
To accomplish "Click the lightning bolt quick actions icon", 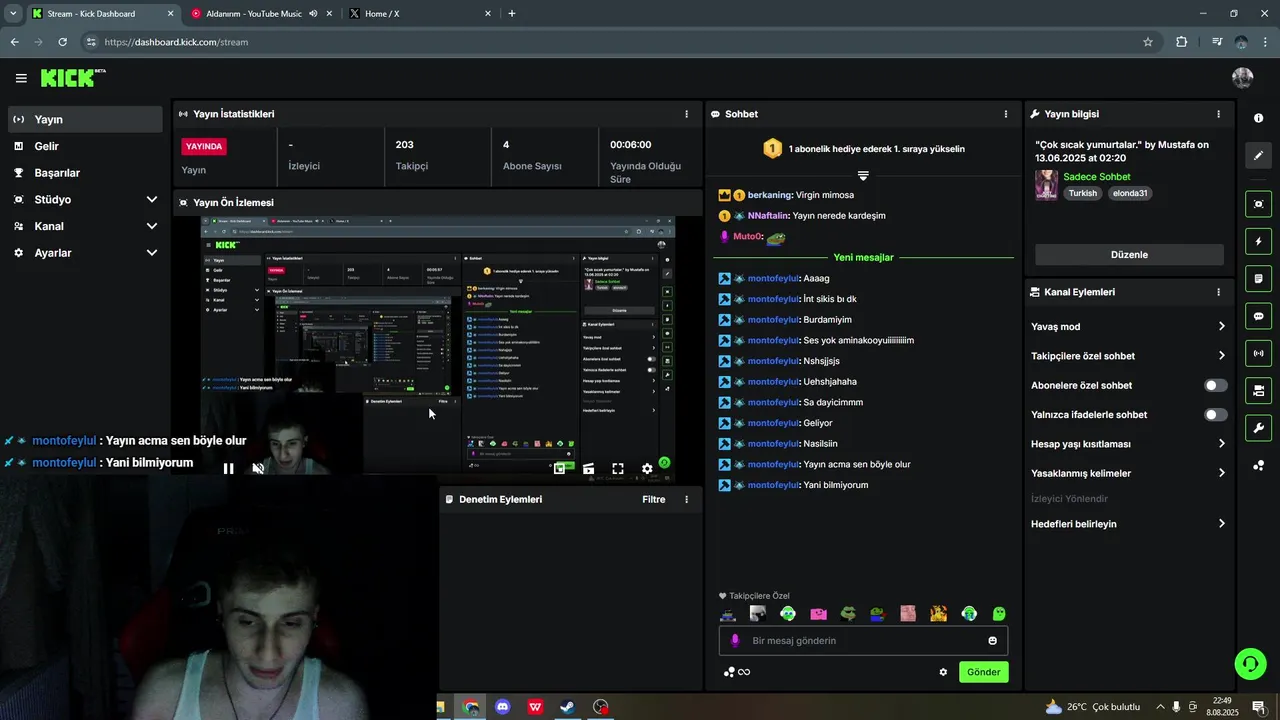I will pyautogui.click(x=1258, y=241).
